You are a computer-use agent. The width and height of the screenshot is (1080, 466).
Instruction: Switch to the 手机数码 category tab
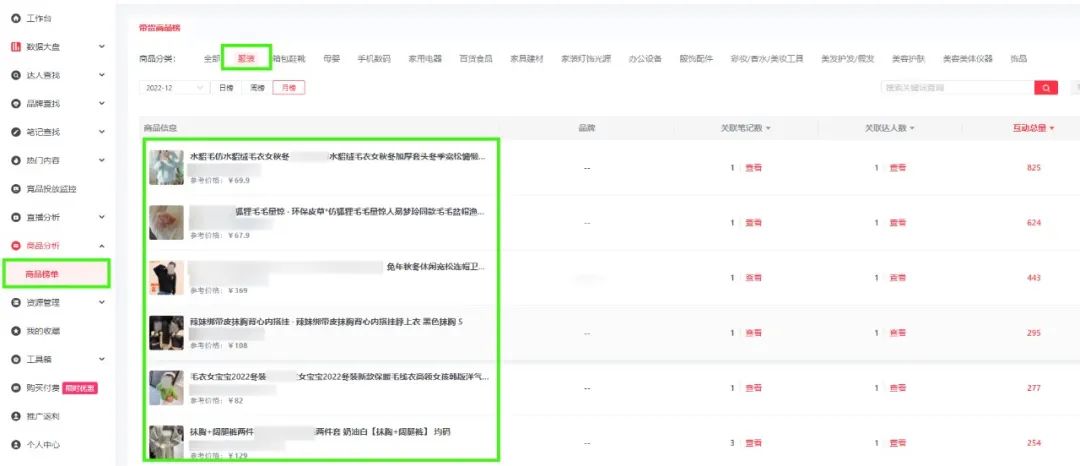point(374,59)
